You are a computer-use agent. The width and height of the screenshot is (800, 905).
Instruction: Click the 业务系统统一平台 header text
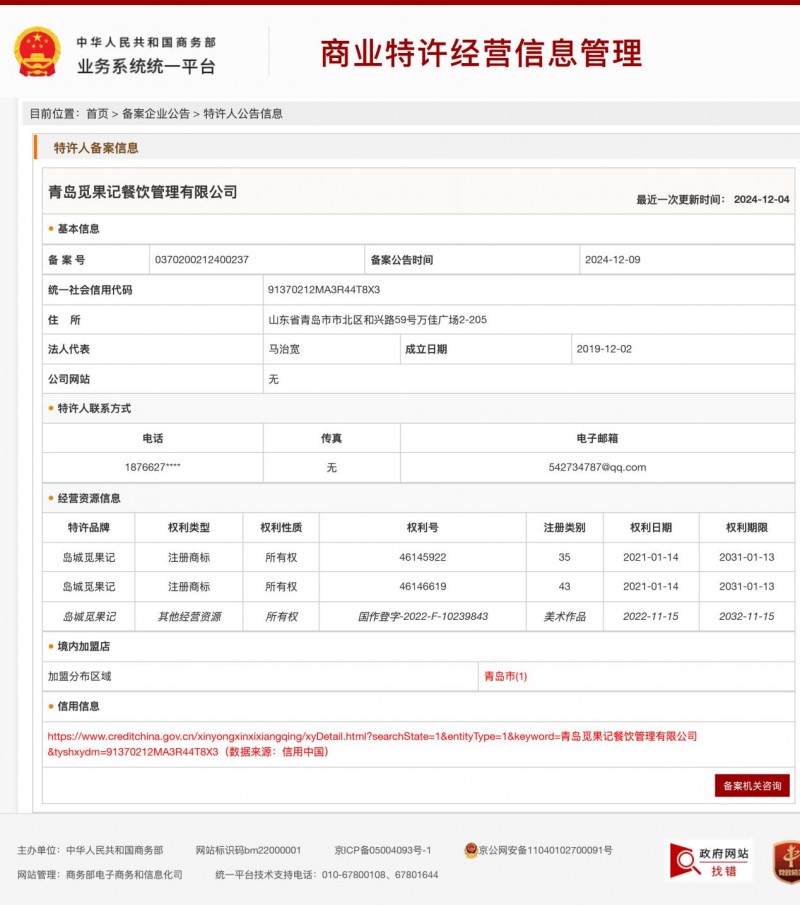[146, 67]
